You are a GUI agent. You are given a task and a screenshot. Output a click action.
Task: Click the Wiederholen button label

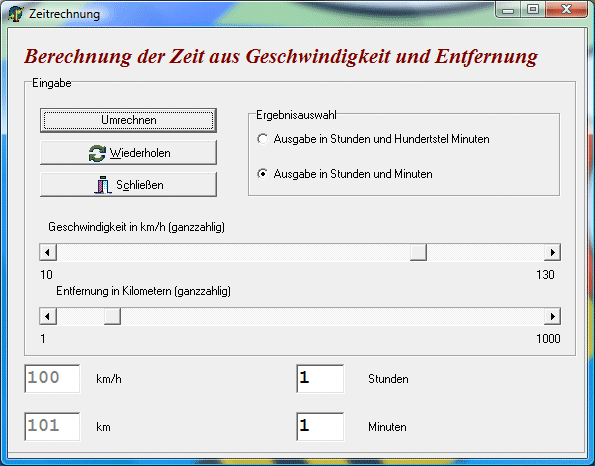[140, 153]
